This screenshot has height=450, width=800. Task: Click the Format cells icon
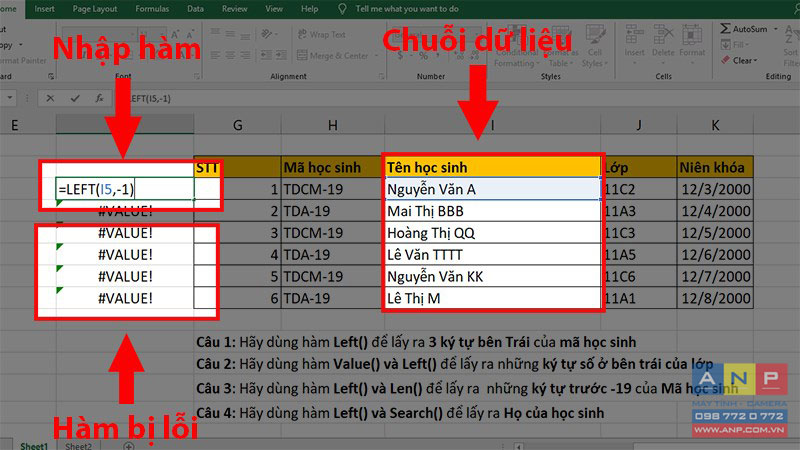click(692, 35)
